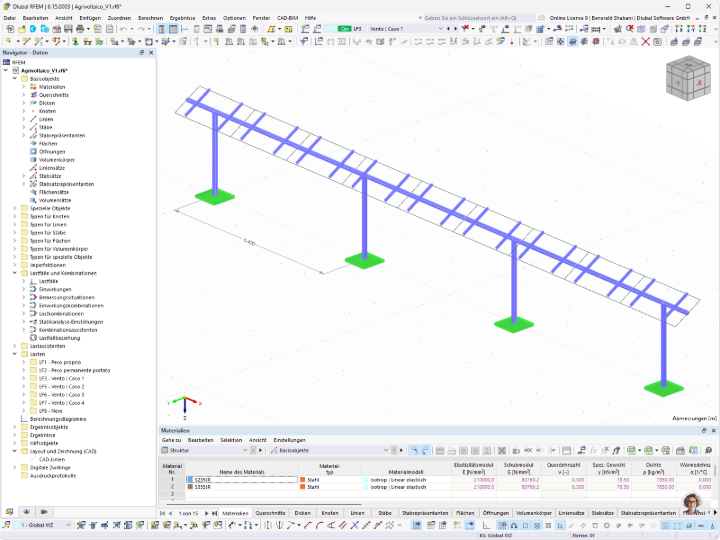The image size is (720, 540).
Task: Click the blue color swatch of material S235JR
Action: 190,480
